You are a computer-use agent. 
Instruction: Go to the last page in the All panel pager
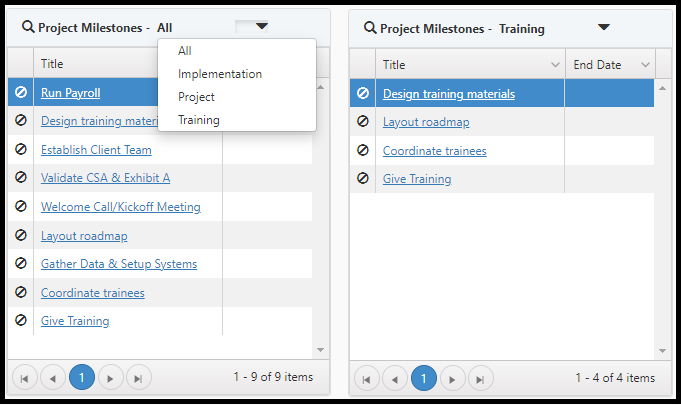click(139, 378)
